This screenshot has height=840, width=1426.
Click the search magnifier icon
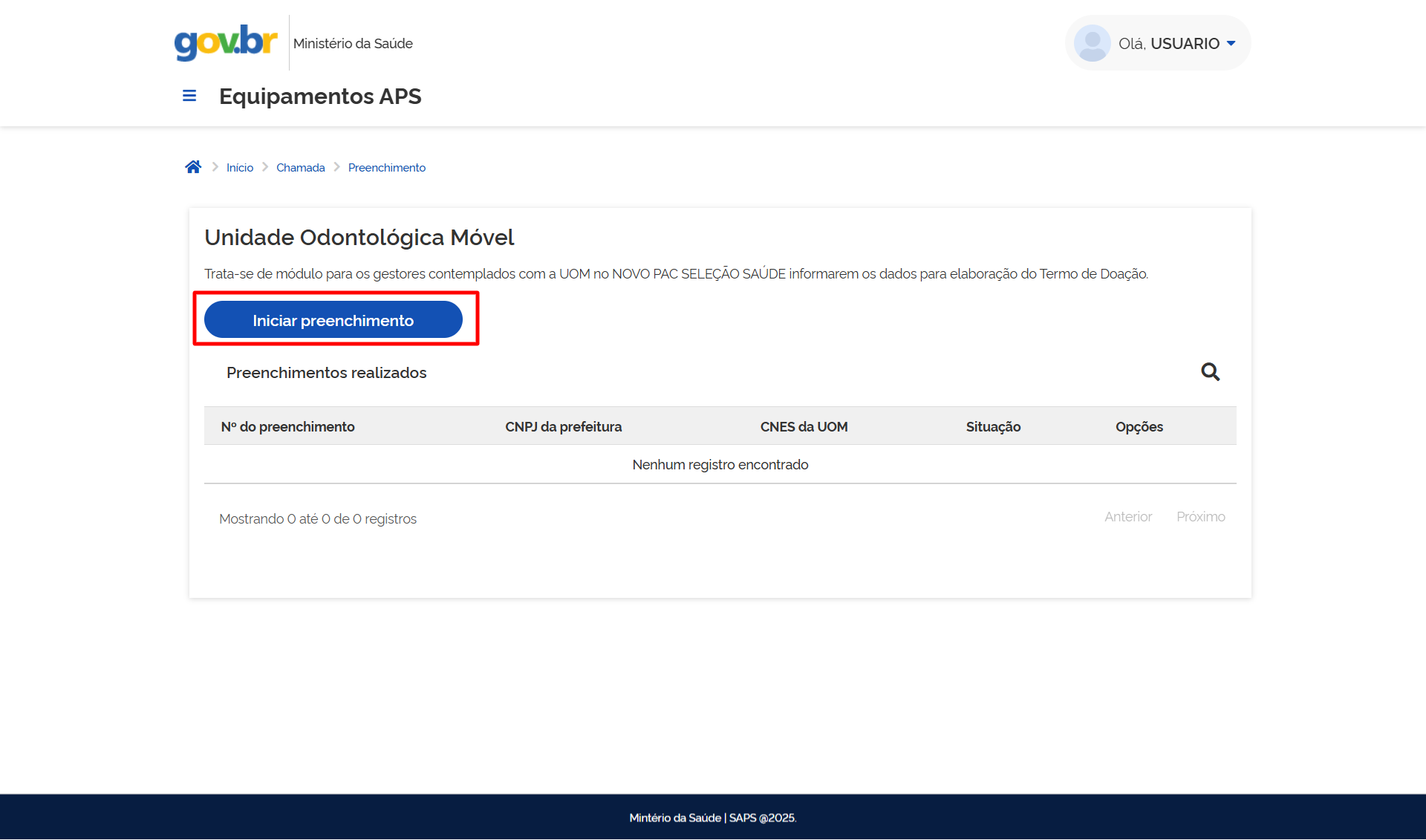[x=1210, y=371]
